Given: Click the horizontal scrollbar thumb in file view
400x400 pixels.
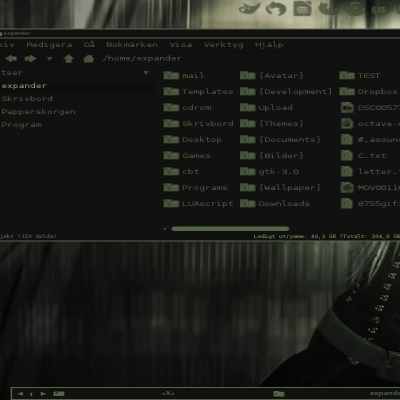Looking at the screenshot, I should point(230,229).
